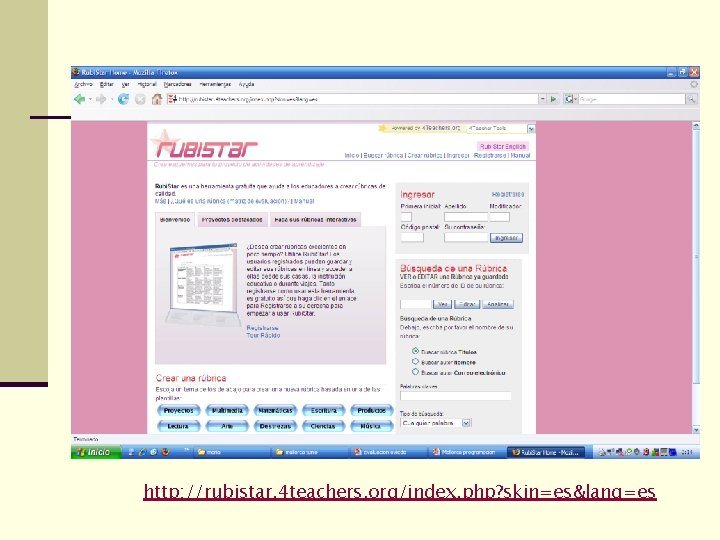Click the green Go arrow beside the address bar

pyautogui.click(x=553, y=99)
